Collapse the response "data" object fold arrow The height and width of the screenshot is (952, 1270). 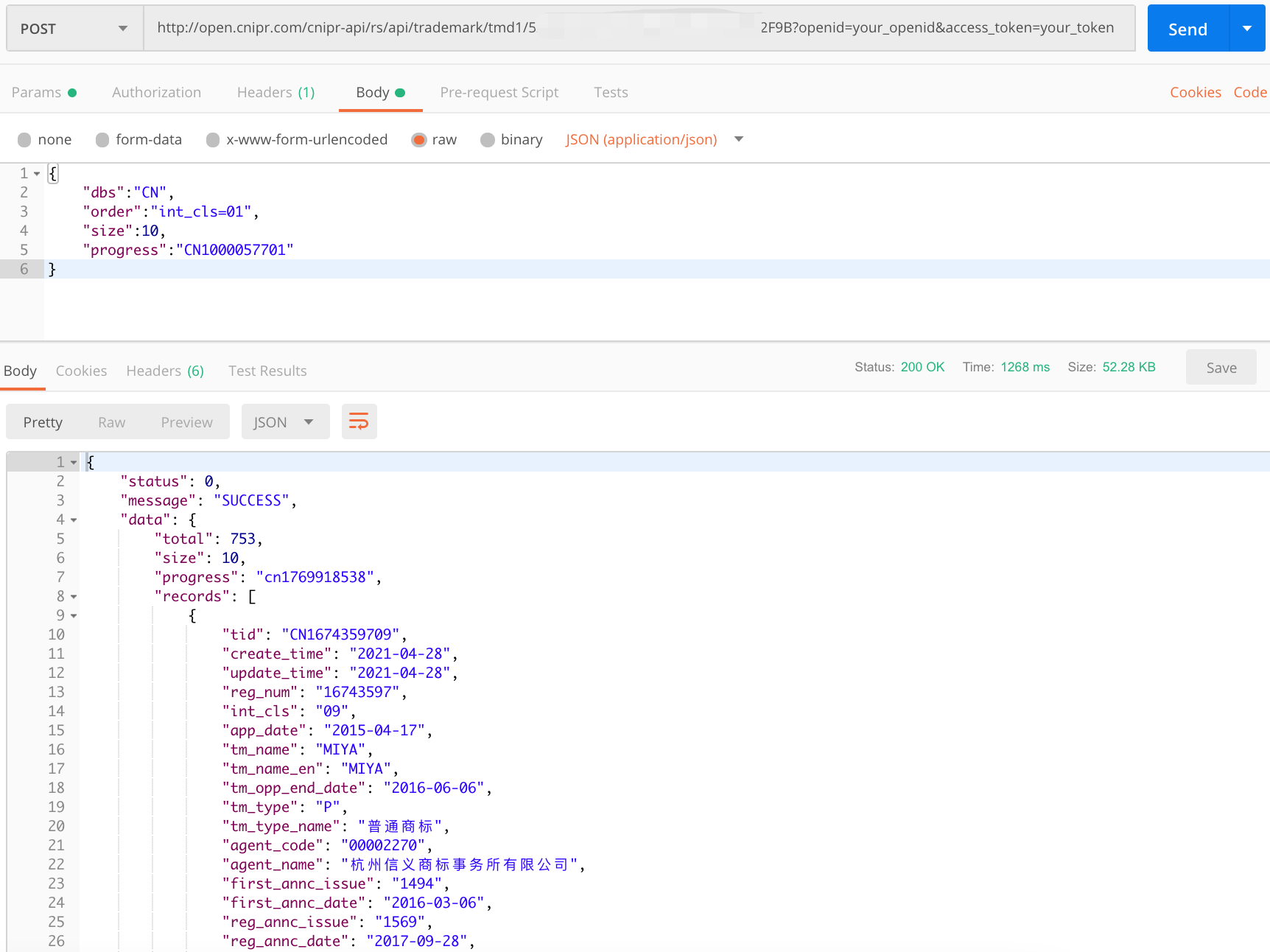pos(74,520)
